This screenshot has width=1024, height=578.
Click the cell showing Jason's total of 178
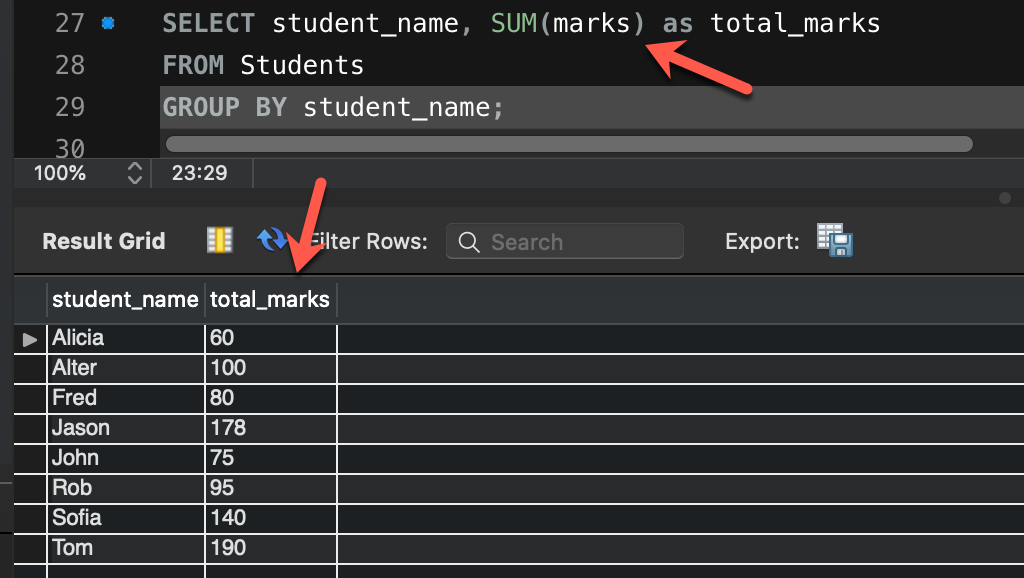point(270,428)
